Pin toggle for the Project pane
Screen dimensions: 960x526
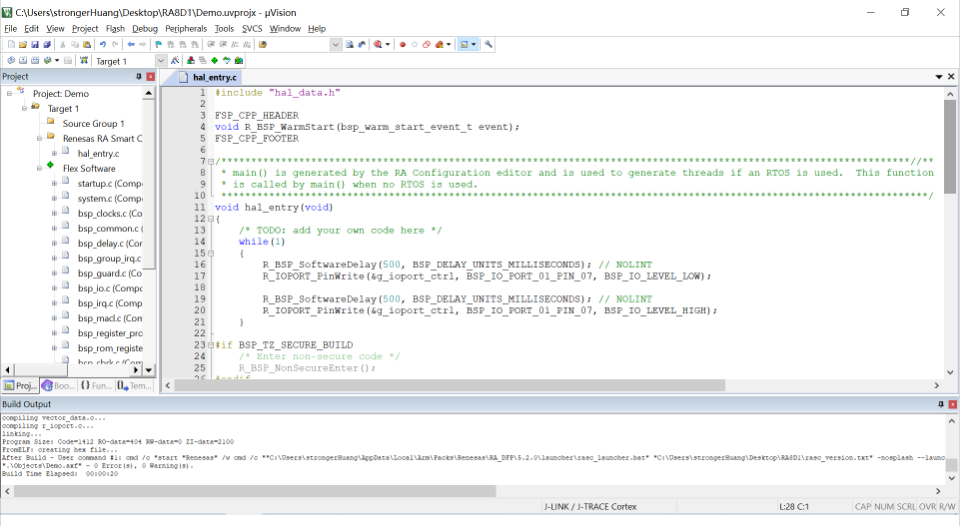(x=138, y=77)
